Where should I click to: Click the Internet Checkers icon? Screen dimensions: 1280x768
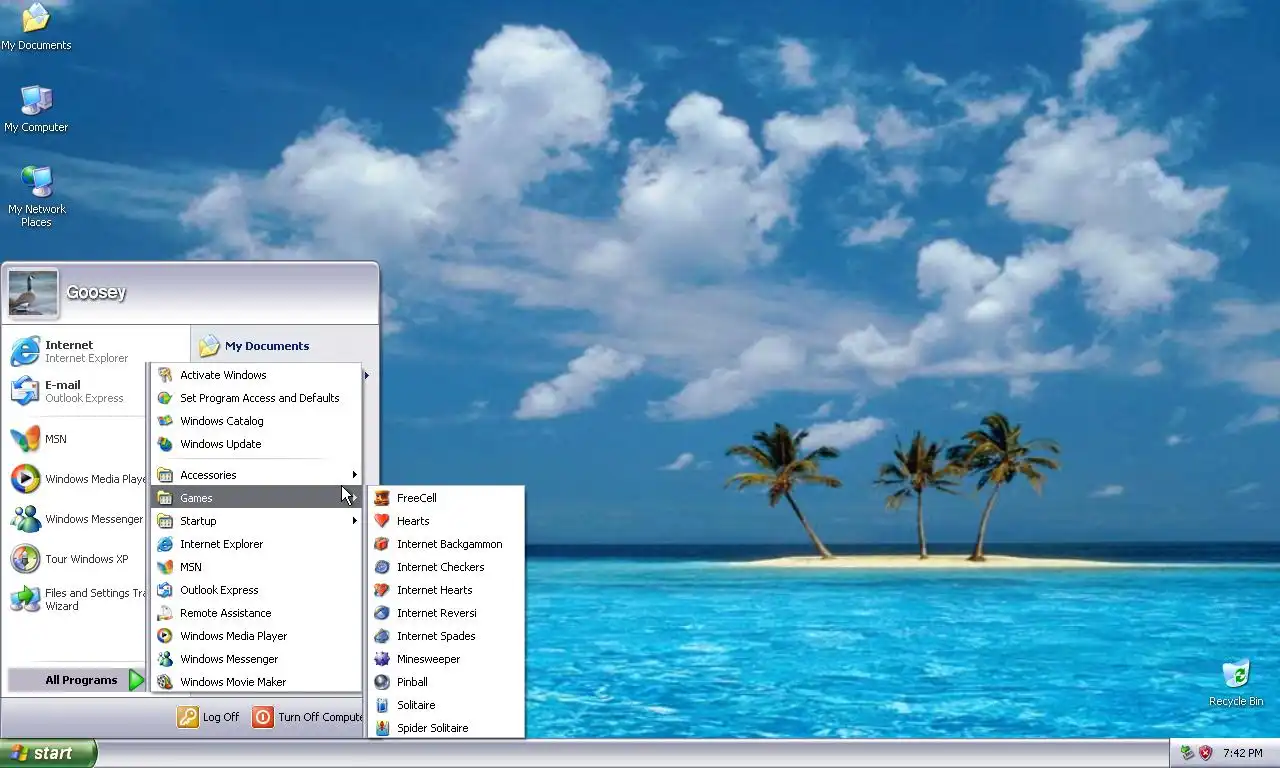click(x=381, y=567)
